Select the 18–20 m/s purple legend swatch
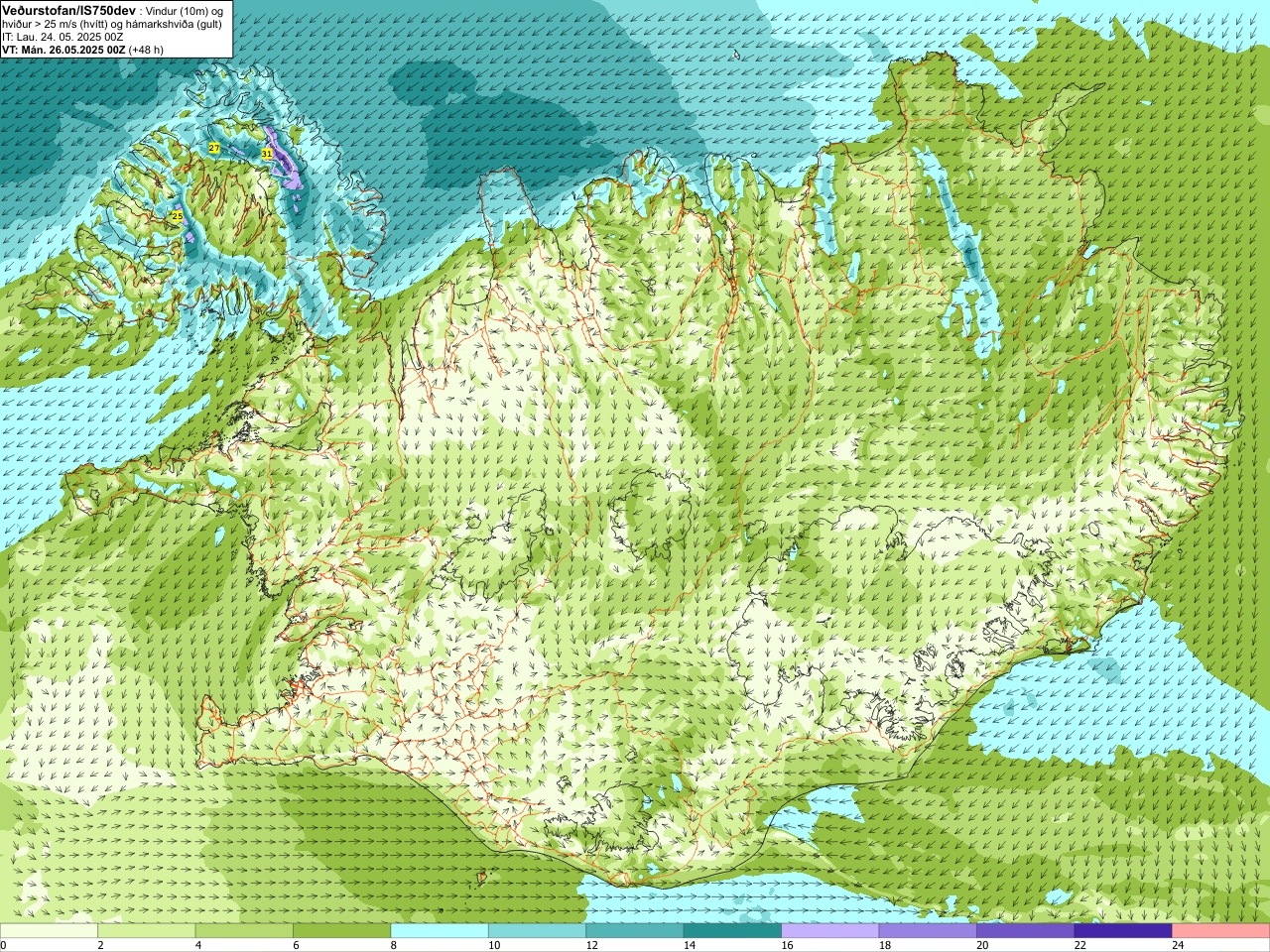Viewport: 1270px width, 952px height. [x=928, y=931]
